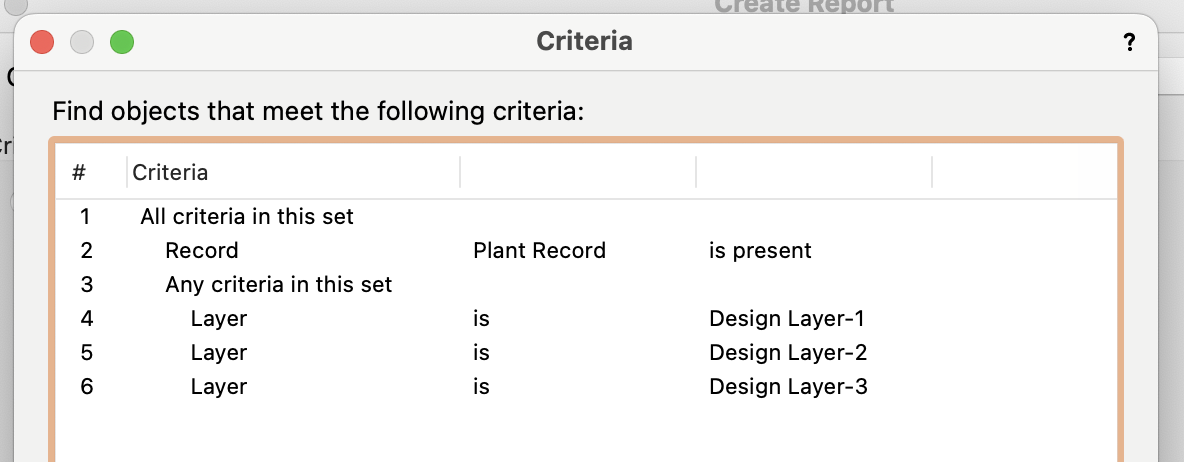Close the Criteria dialog with red button
Screen dimensions: 1184x462
(x=42, y=42)
